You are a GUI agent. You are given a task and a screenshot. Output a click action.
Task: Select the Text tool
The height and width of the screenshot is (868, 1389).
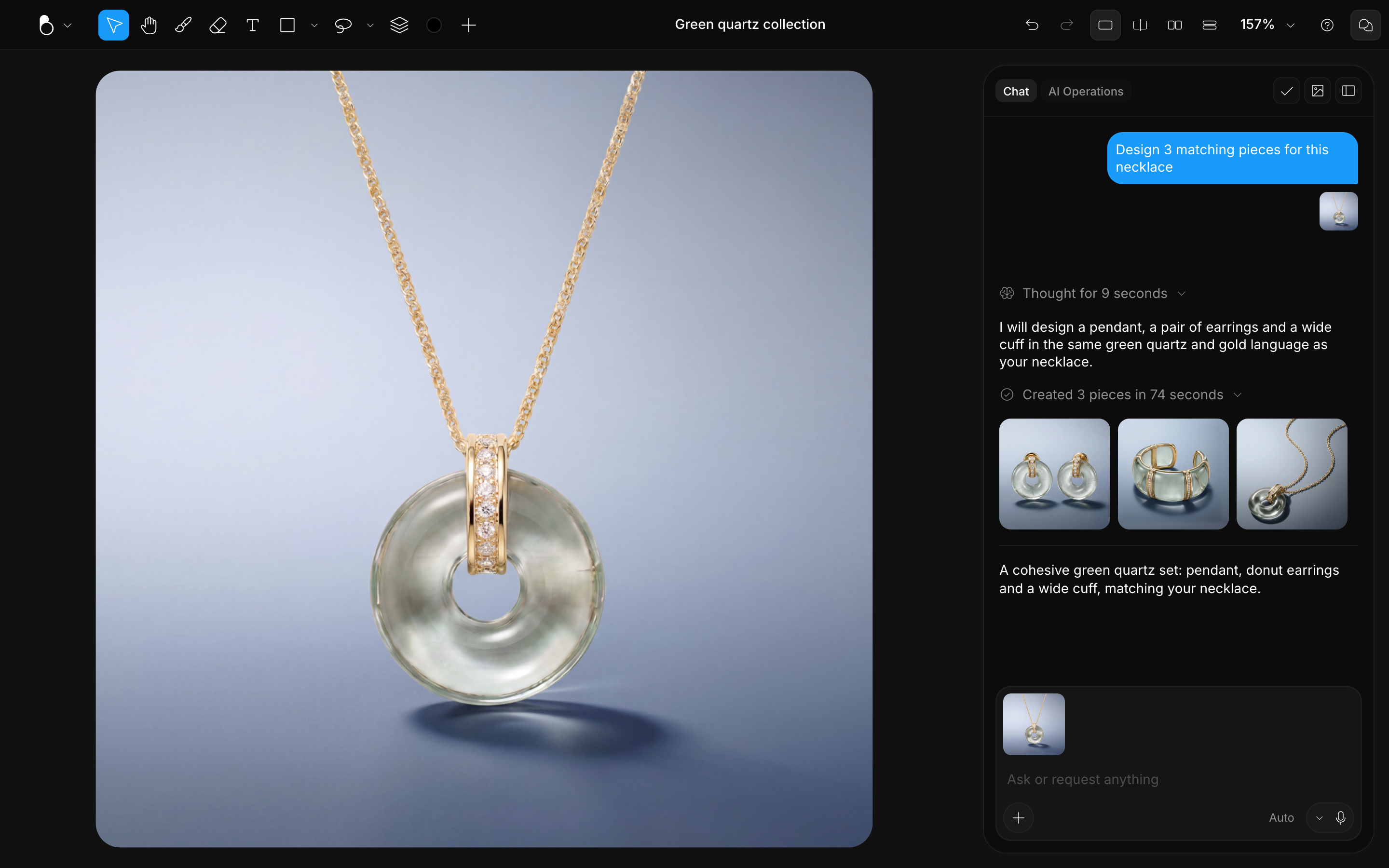pyautogui.click(x=253, y=25)
